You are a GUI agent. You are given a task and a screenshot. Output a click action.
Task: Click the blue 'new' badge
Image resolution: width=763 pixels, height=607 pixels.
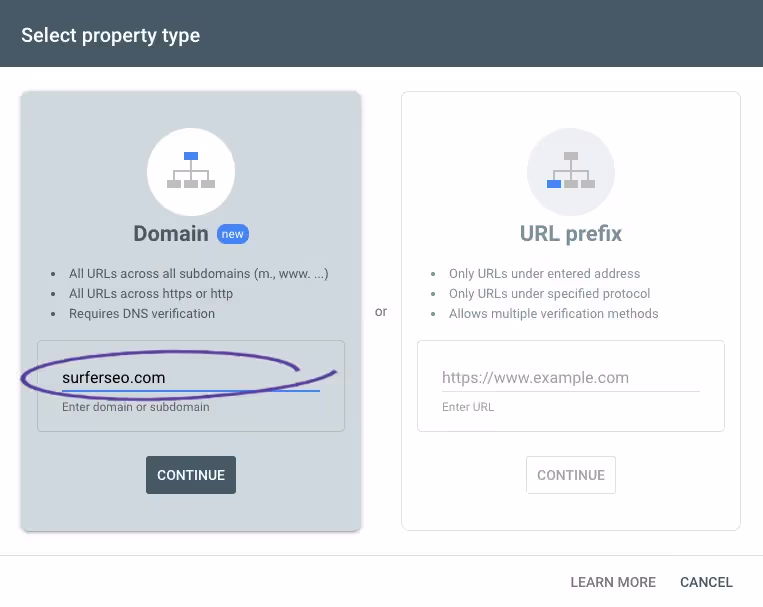pyautogui.click(x=233, y=234)
